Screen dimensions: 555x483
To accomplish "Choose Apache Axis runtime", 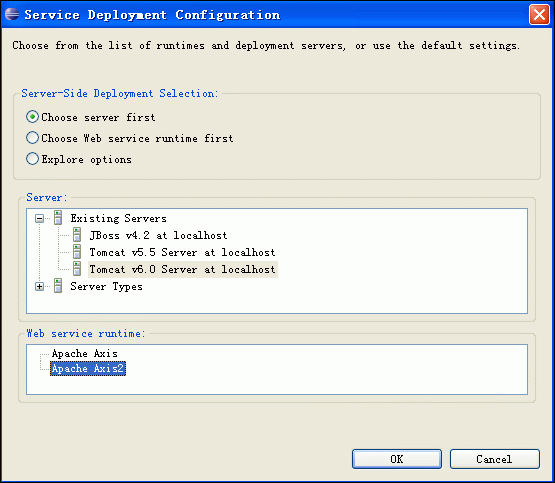I will tap(85, 353).
